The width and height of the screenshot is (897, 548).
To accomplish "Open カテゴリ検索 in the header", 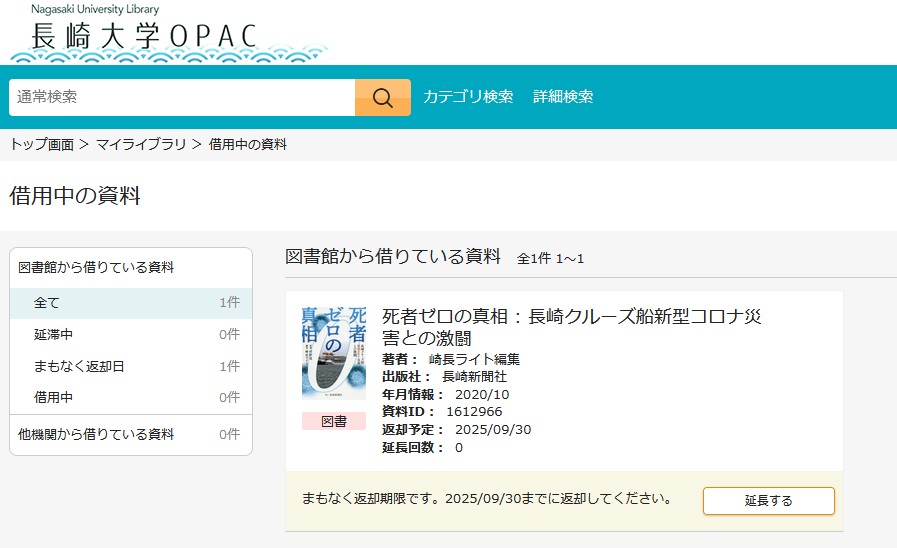I will (x=468, y=97).
